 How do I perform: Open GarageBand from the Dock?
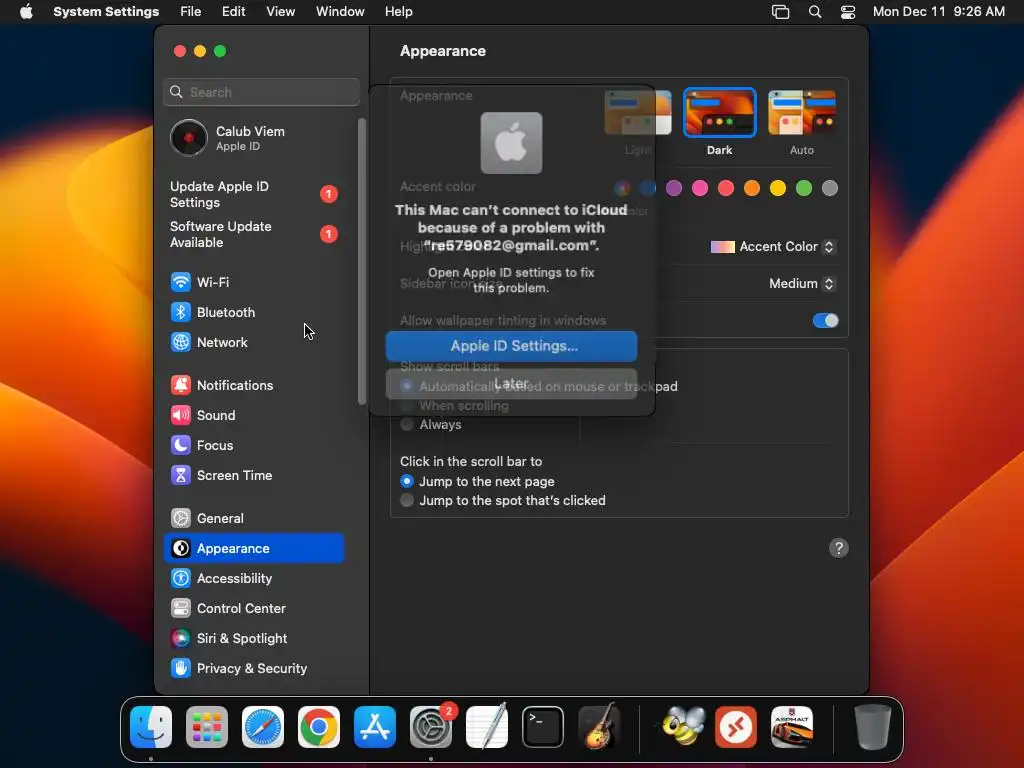point(599,727)
